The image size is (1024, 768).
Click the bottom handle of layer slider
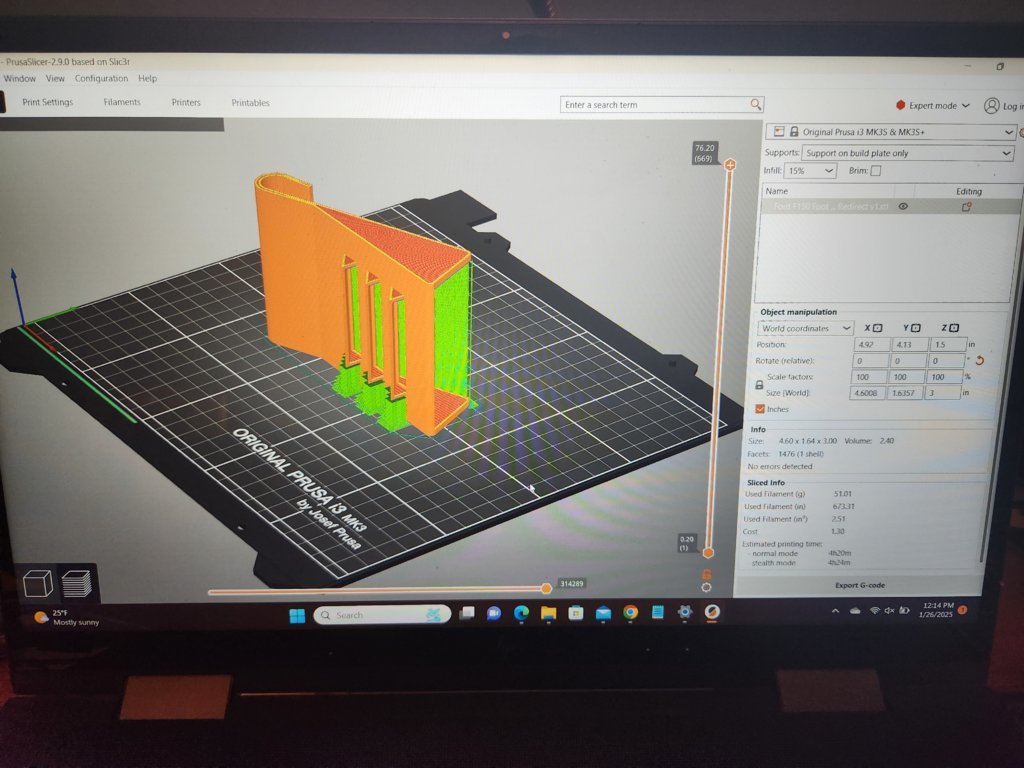pos(708,553)
